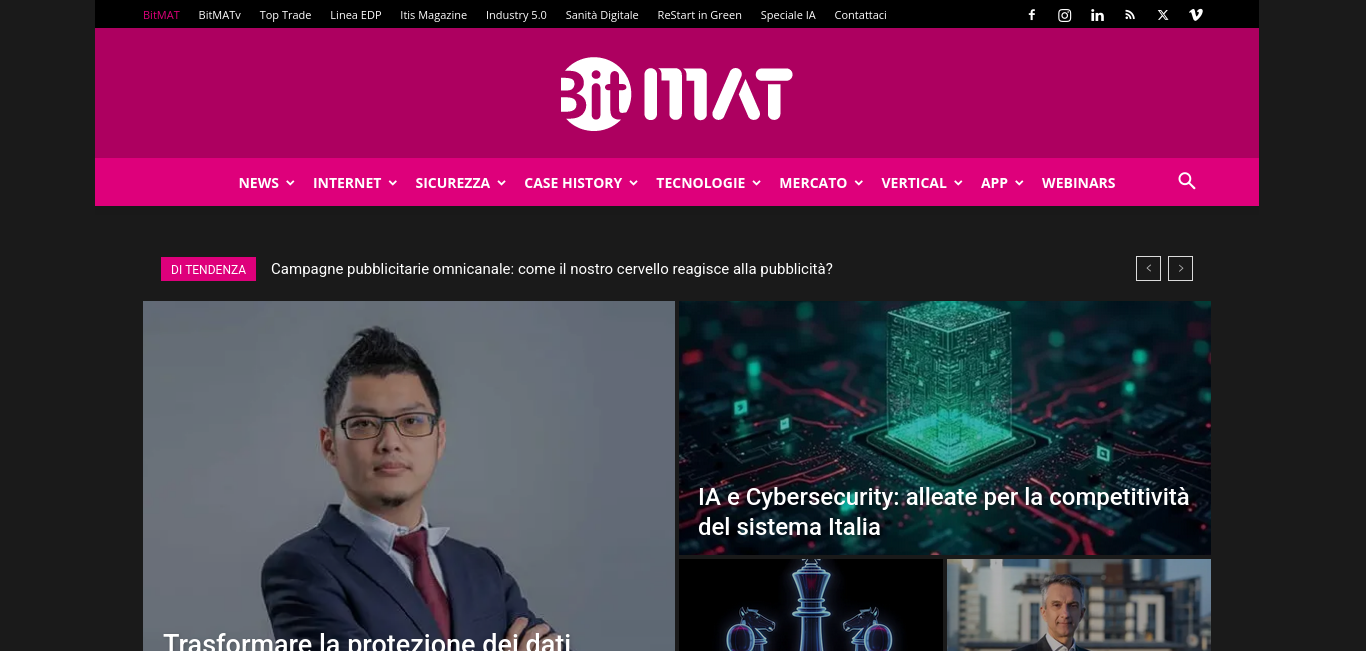The width and height of the screenshot is (1366, 651).
Task: Open trending article about Campagne pubblicitarie omnicanale
Action: coord(552,269)
